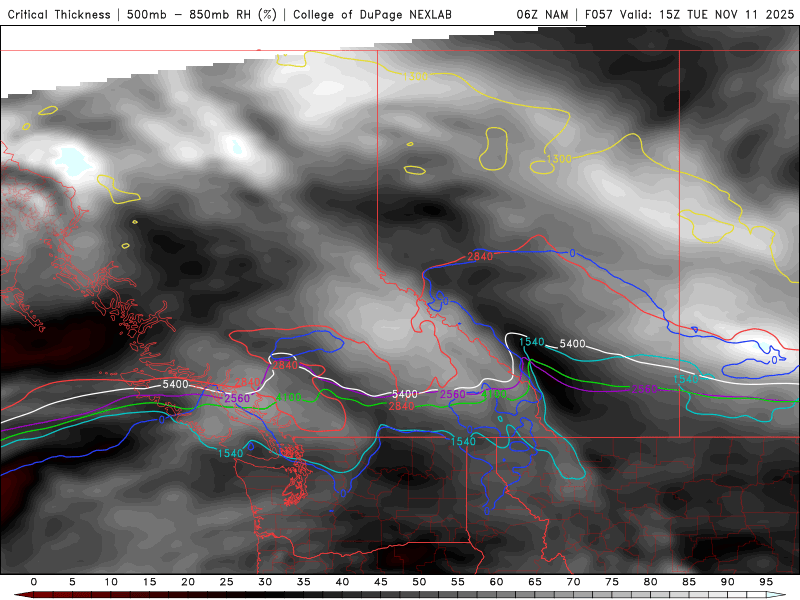Click the "90" RH scale label
This screenshot has width=800, height=600.
coord(728,582)
